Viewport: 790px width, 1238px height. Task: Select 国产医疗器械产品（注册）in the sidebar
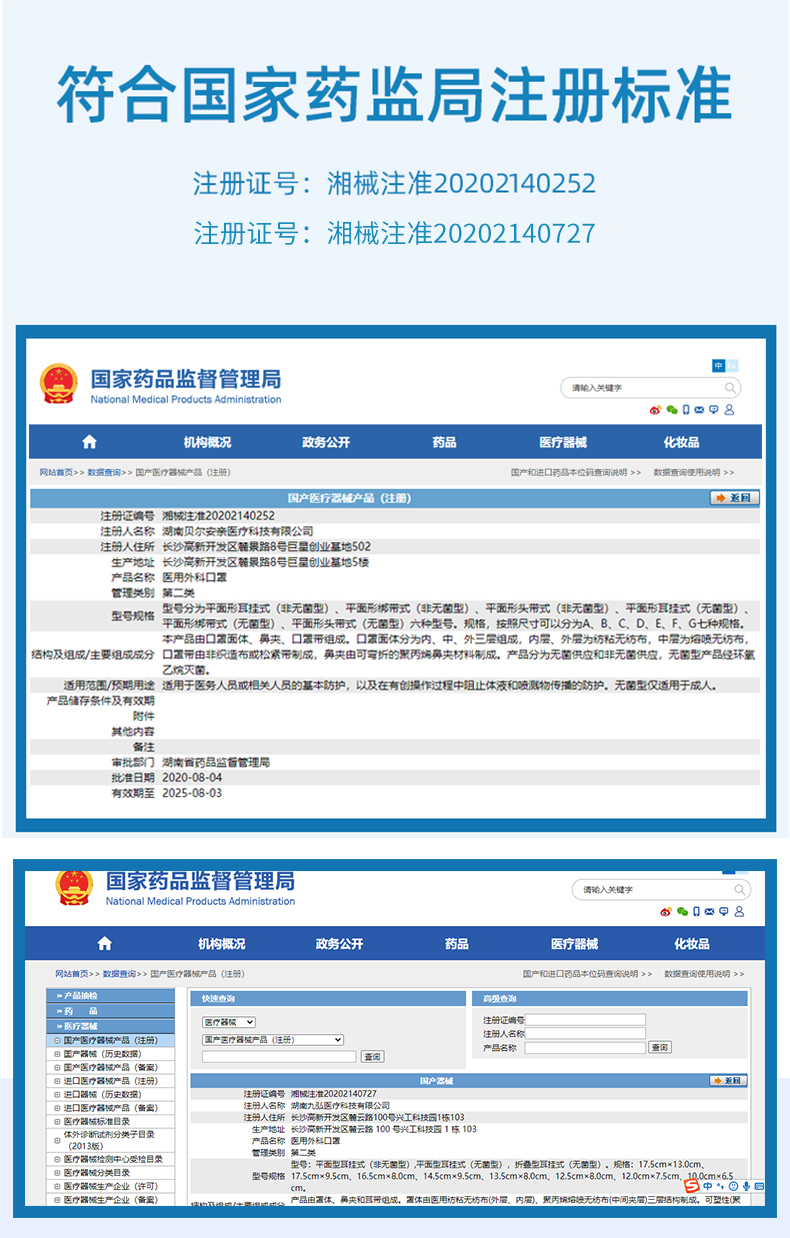111,1040
